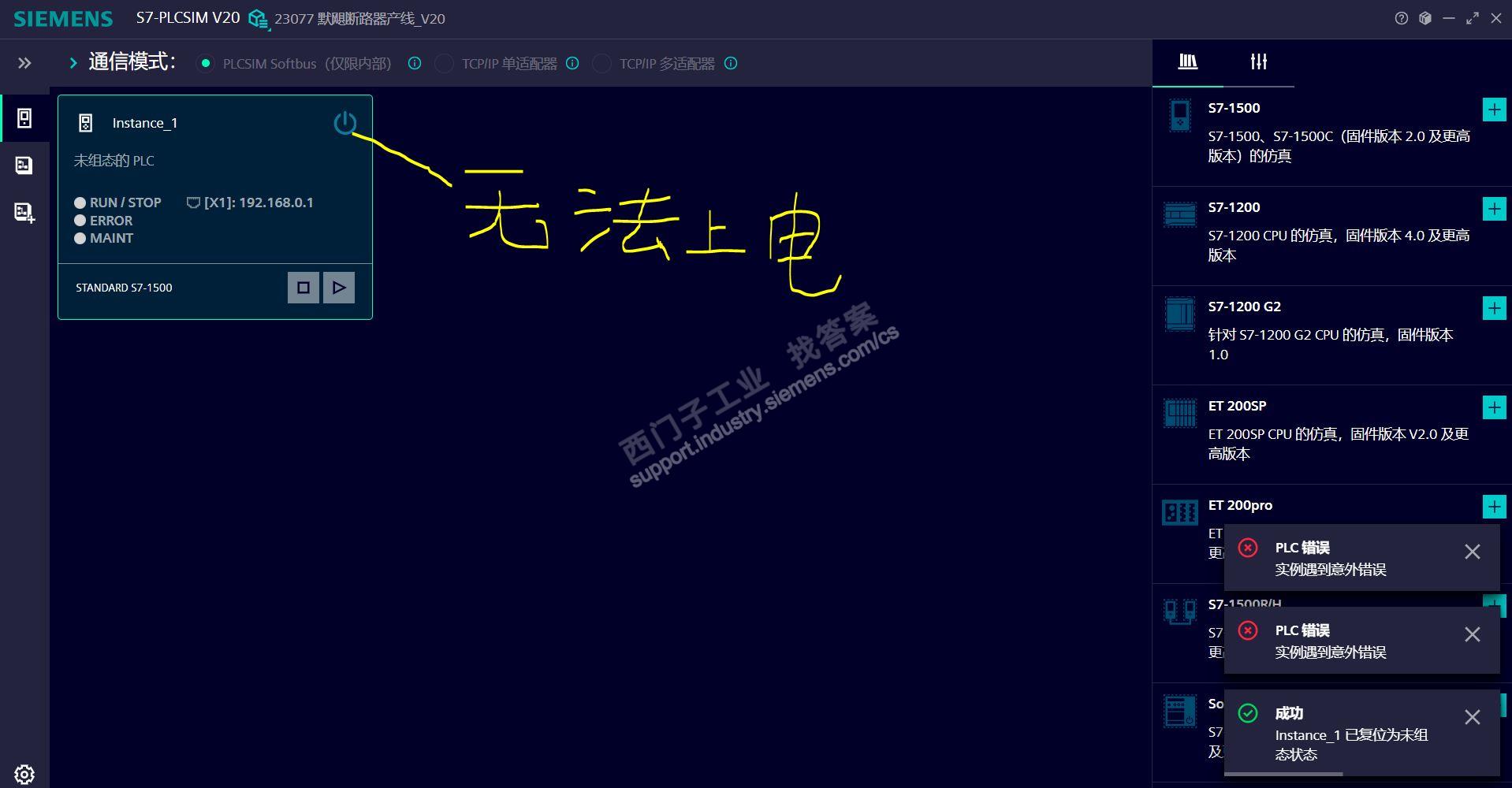Show info for TCP/IP 单适配器
The width and height of the screenshot is (1512, 788).
pos(573,63)
